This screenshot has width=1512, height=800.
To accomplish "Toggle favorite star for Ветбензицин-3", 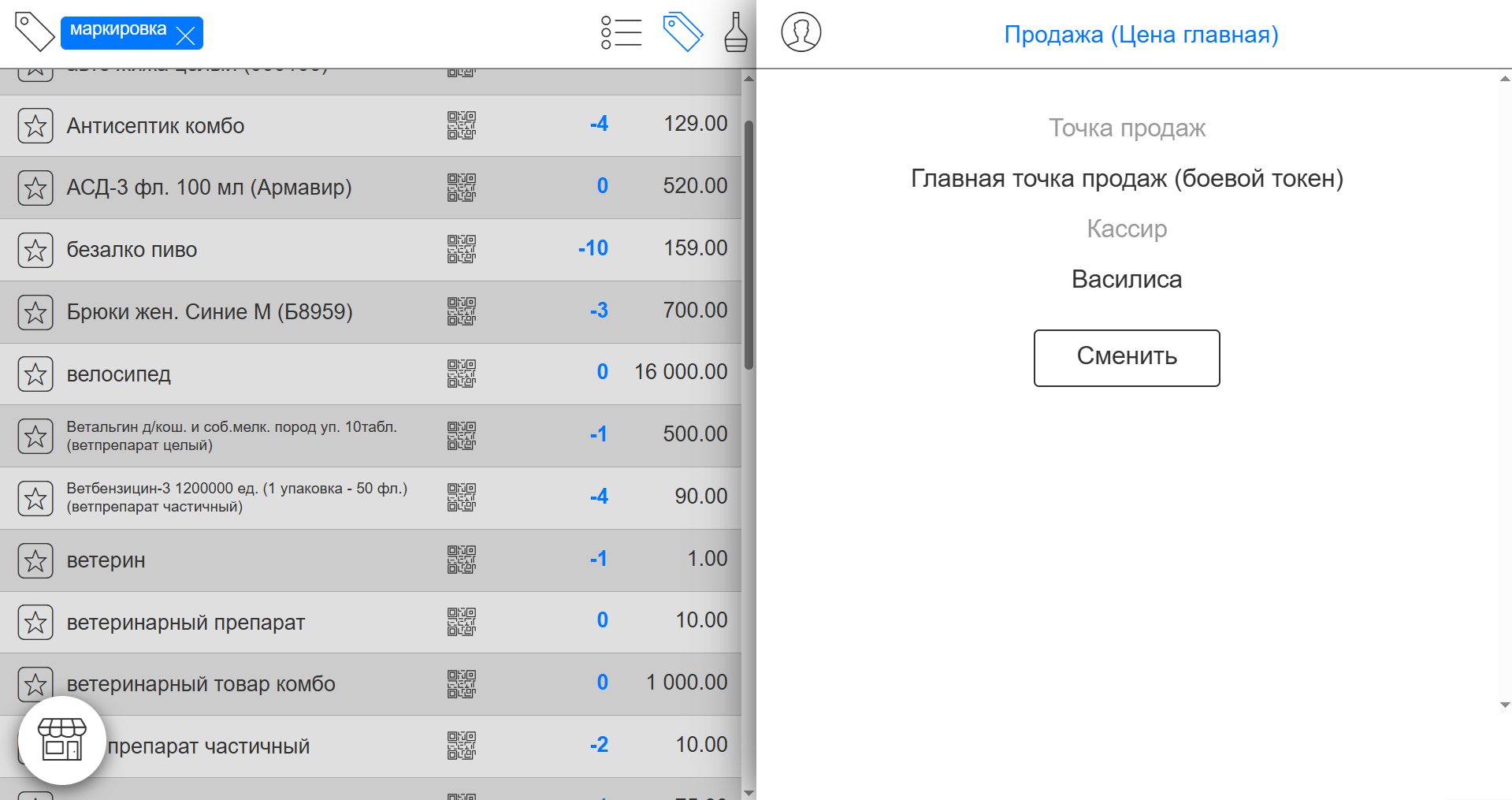I will (35, 498).
